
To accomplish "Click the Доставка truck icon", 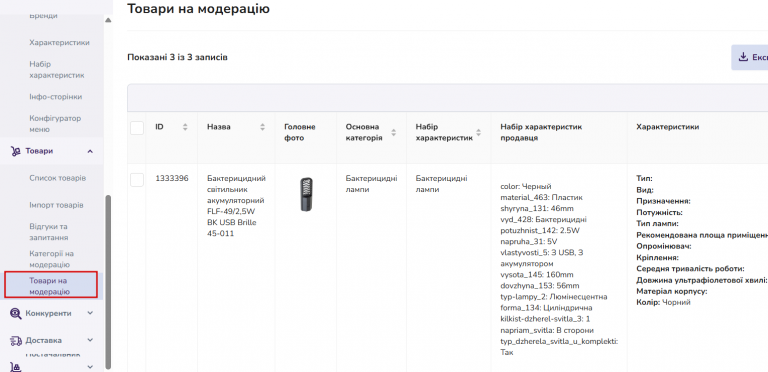I will click(x=16, y=341).
